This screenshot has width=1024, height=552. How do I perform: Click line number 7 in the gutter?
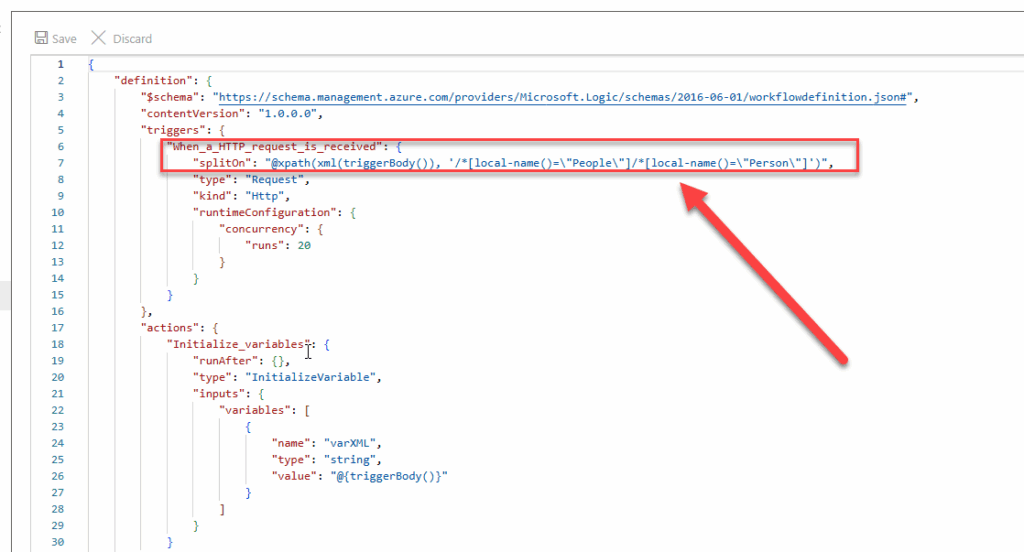pos(60,163)
